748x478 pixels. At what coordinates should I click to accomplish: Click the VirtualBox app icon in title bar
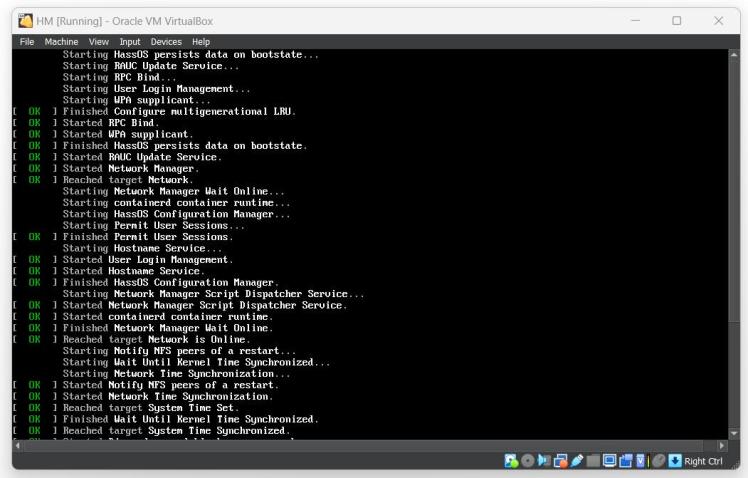[25, 21]
